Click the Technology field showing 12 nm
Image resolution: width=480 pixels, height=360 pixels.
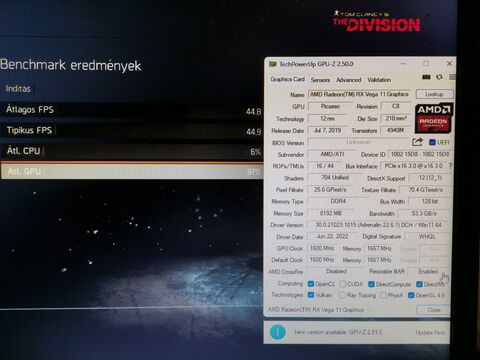tap(327, 119)
